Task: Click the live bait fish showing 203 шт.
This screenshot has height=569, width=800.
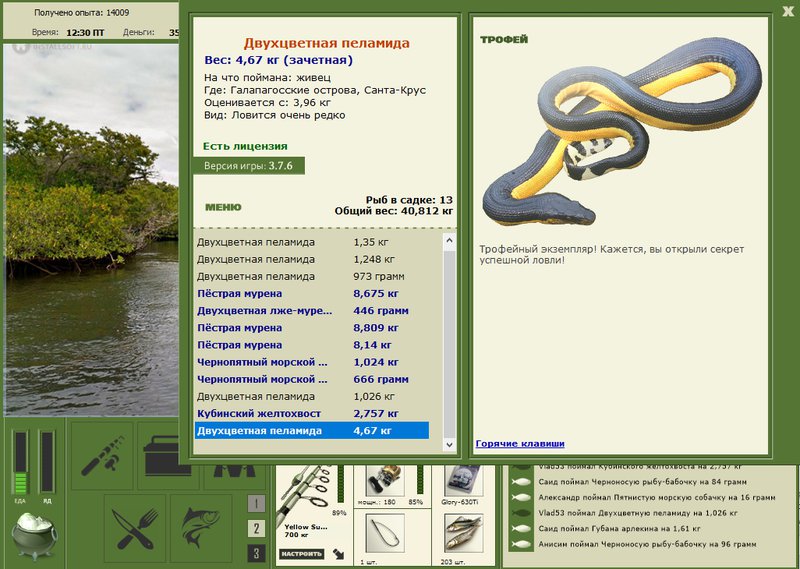Action: pyautogui.click(x=462, y=534)
